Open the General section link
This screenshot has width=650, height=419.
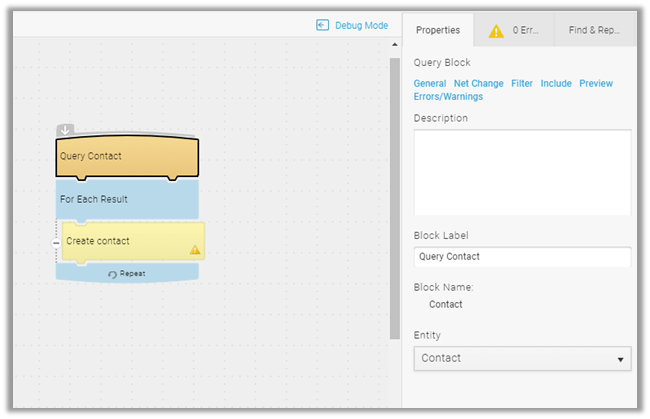(430, 83)
